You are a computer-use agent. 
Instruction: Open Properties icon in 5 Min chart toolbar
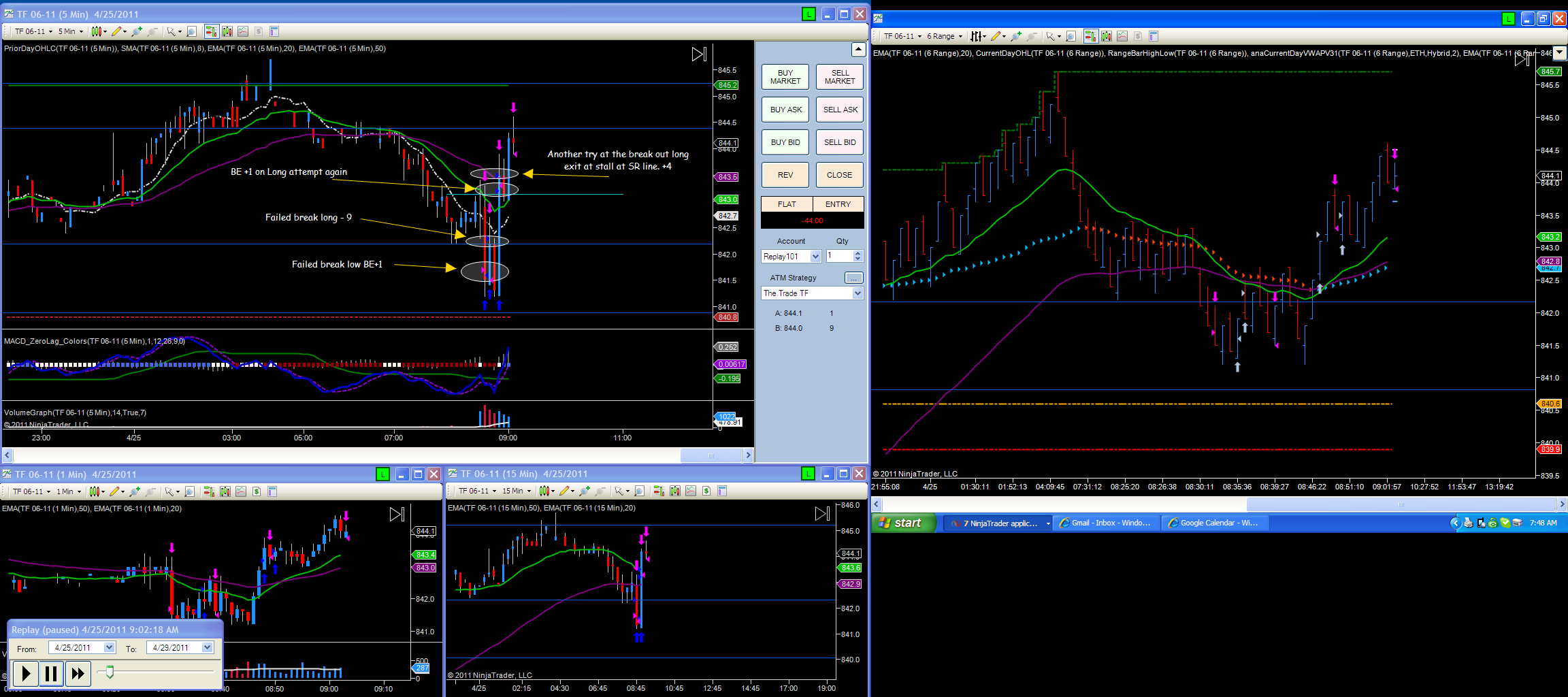tap(274, 31)
